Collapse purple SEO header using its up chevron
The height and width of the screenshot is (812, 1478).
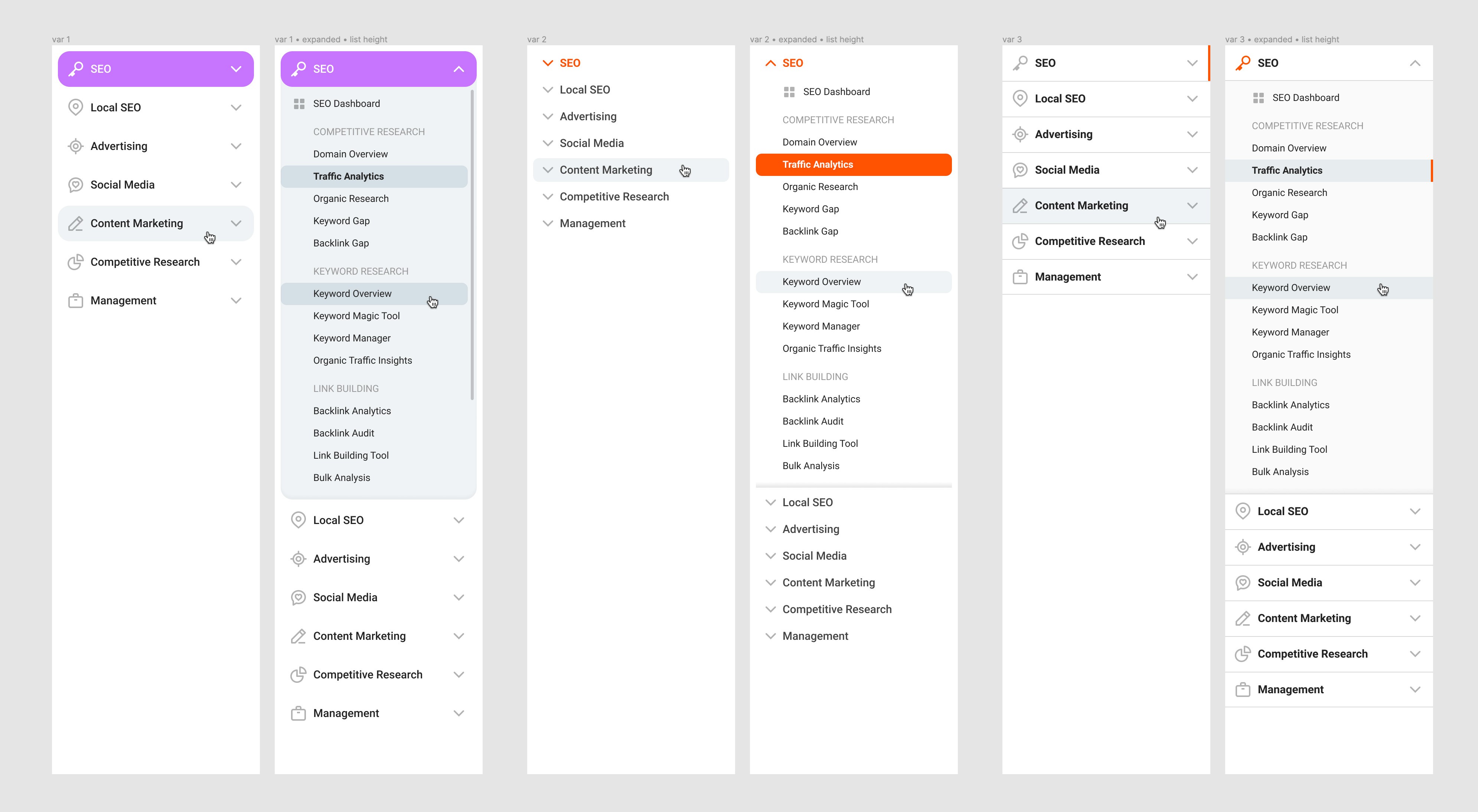[459, 69]
